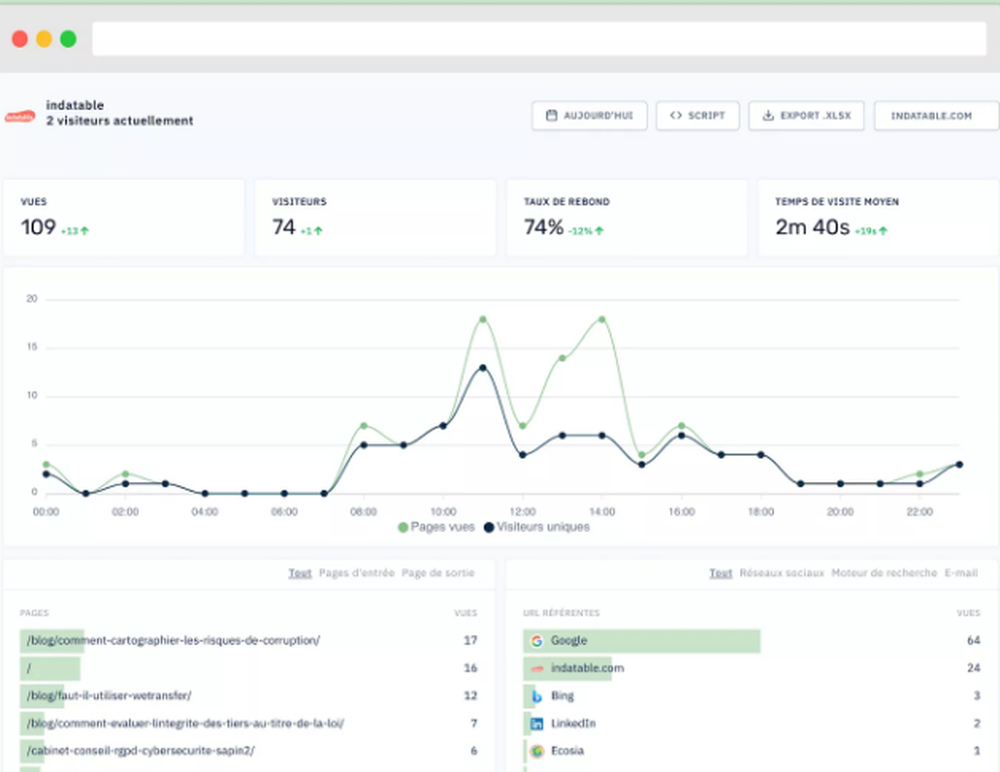Click the Pages vues point at 14:00
This screenshot has width=1000, height=772.
coord(602,319)
